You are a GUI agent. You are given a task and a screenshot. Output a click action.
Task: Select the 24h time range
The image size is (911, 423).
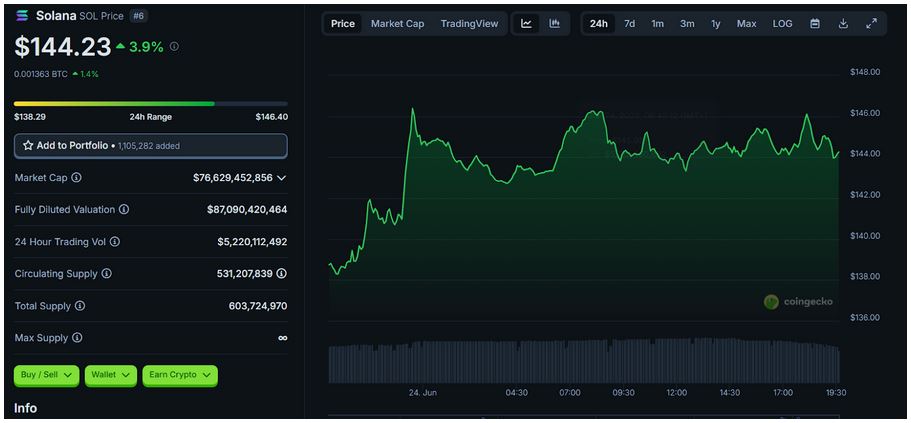(598, 24)
